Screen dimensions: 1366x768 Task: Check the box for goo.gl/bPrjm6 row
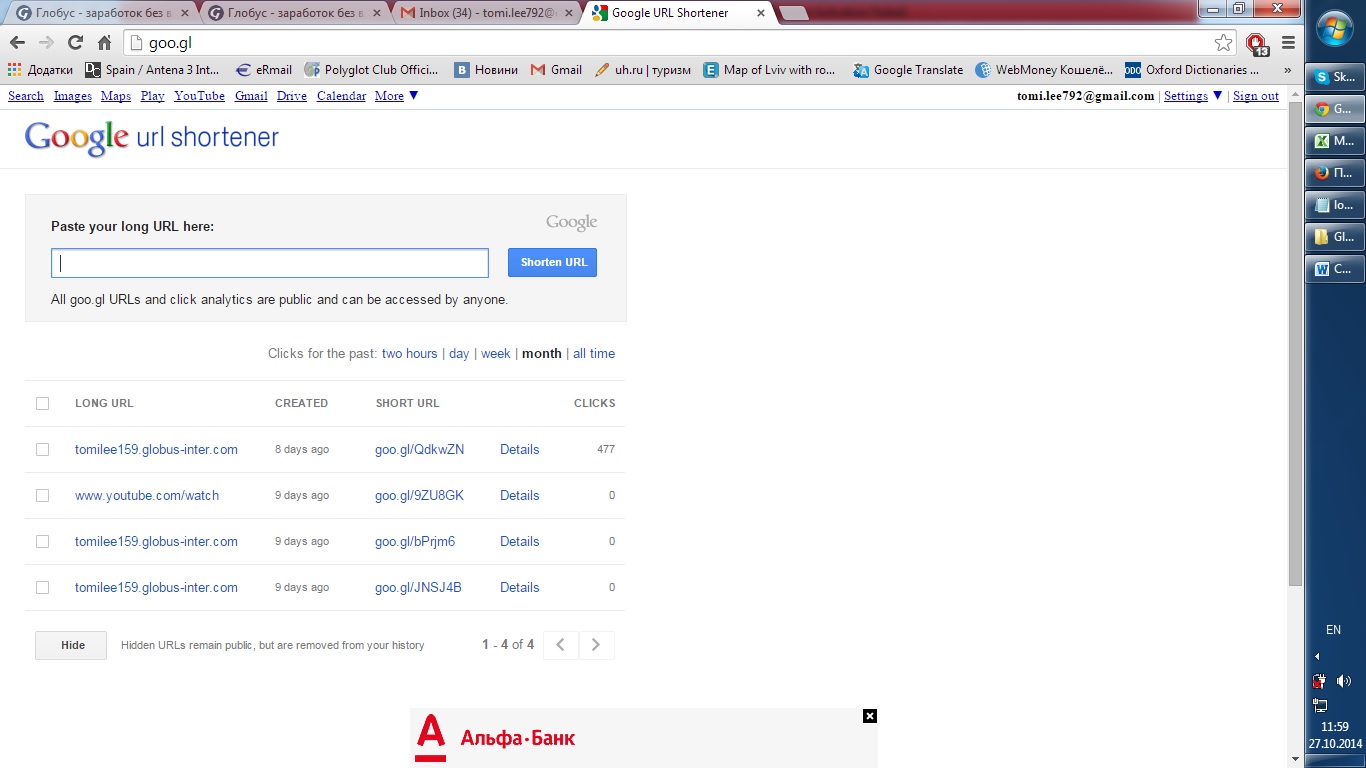(42, 541)
